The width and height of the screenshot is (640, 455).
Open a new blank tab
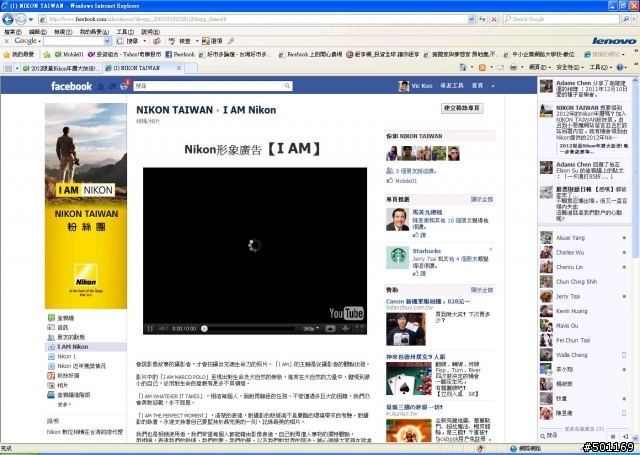click(191, 68)
